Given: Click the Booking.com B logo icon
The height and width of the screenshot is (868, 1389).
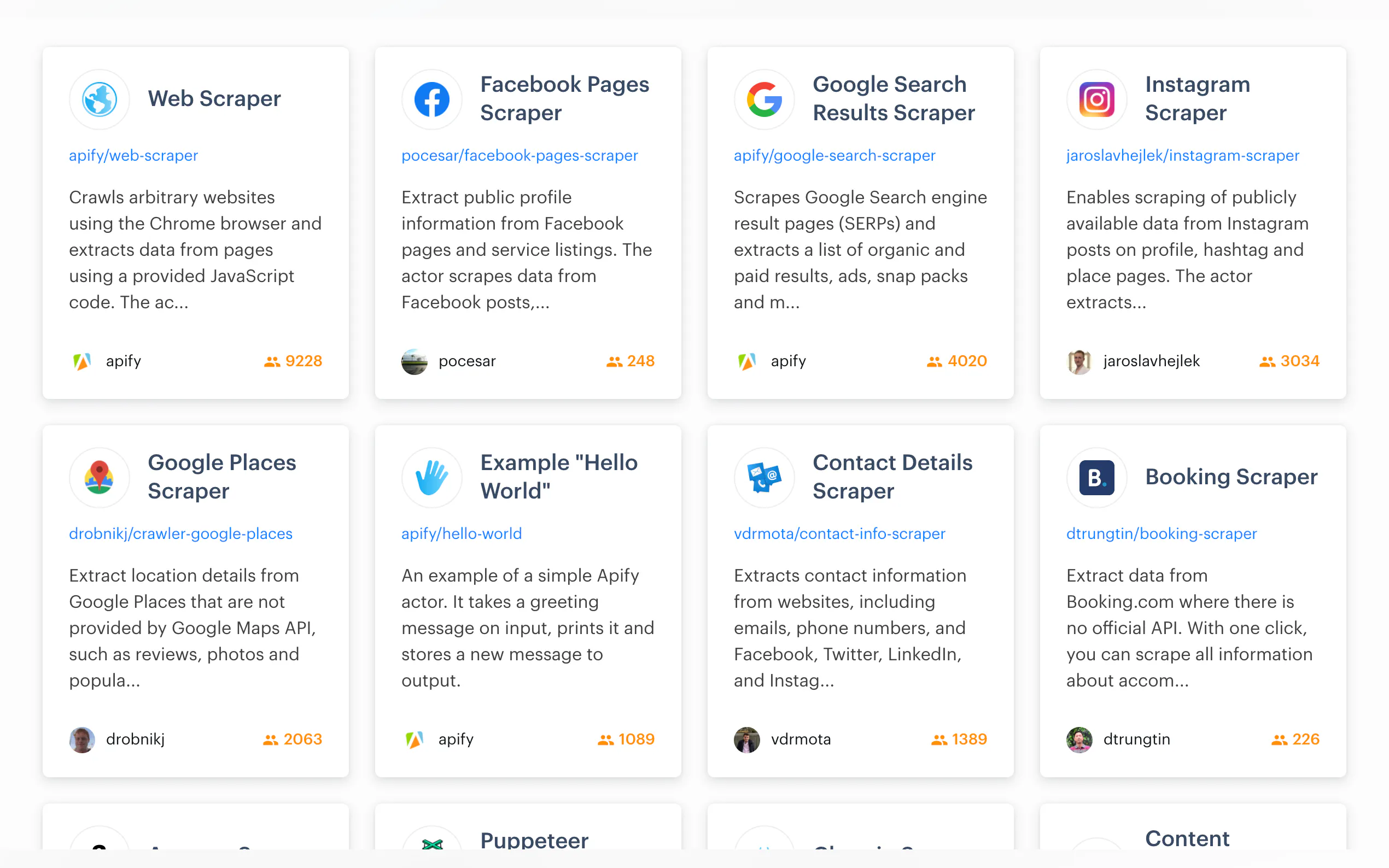Looking at the screenshot, I should pos(1096,477).
